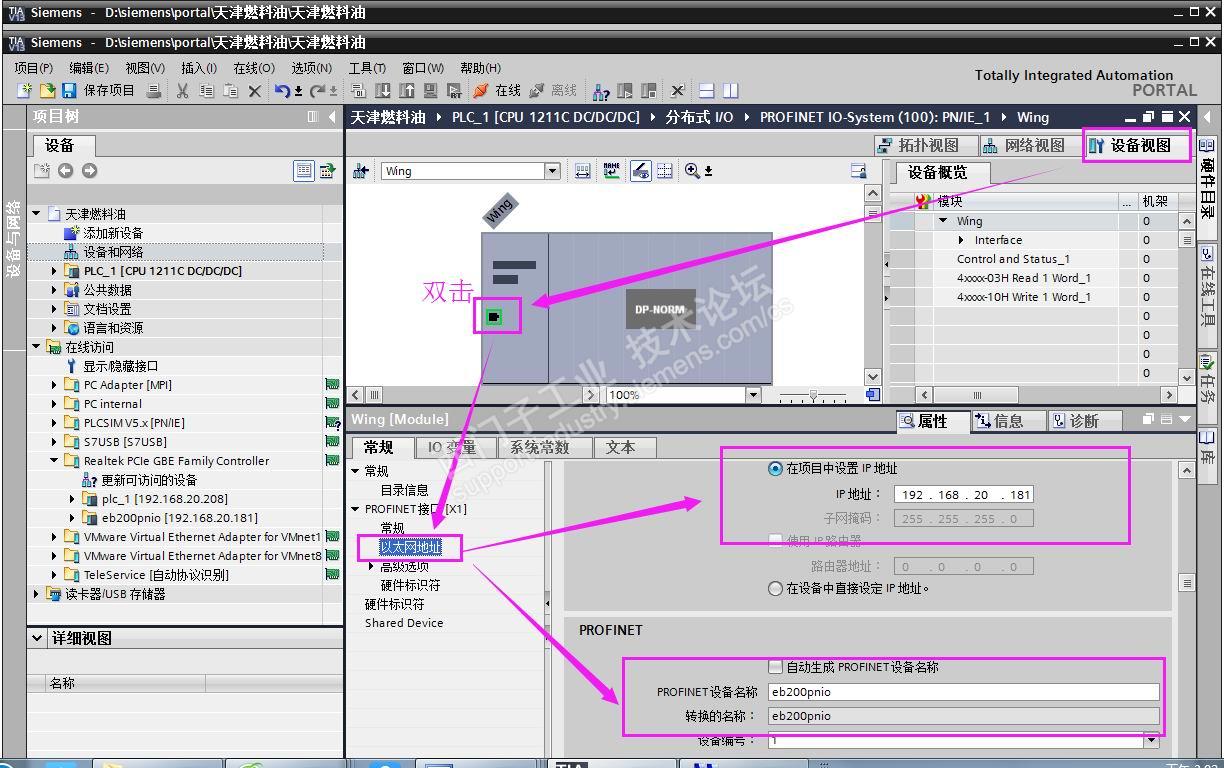Collapse the 天津燃料油 project root node
Image resolution: width=1224 pixels, height=768 pixels.
[x=37, y=214]
